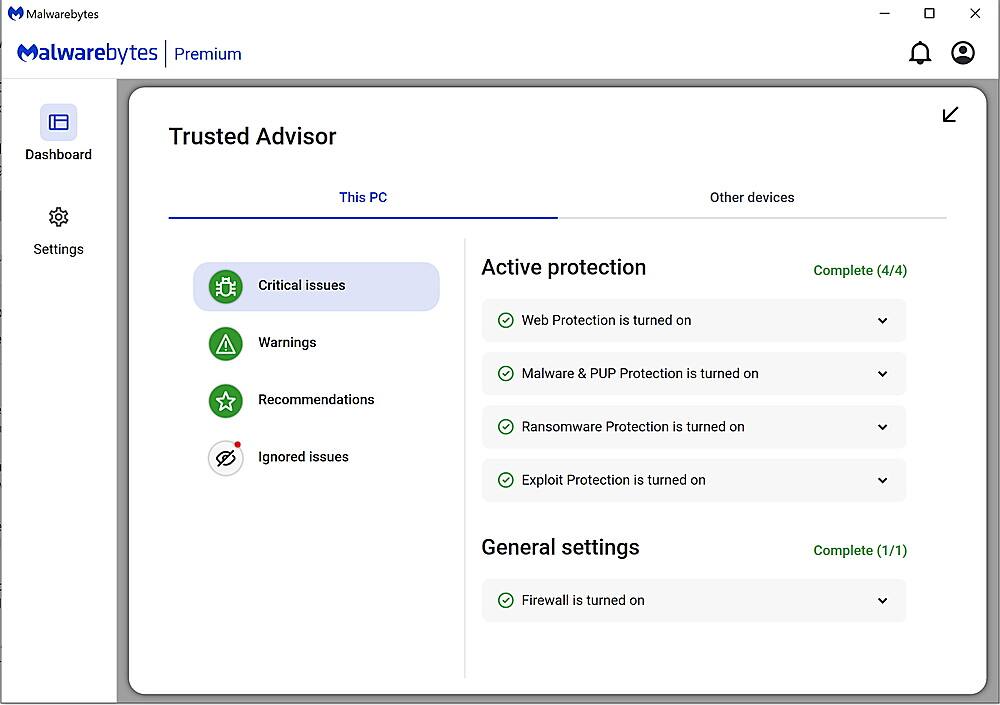Select the Warnings category
Image resolution: width=1000 pixels, height=705 pixels.
[316, 343]
